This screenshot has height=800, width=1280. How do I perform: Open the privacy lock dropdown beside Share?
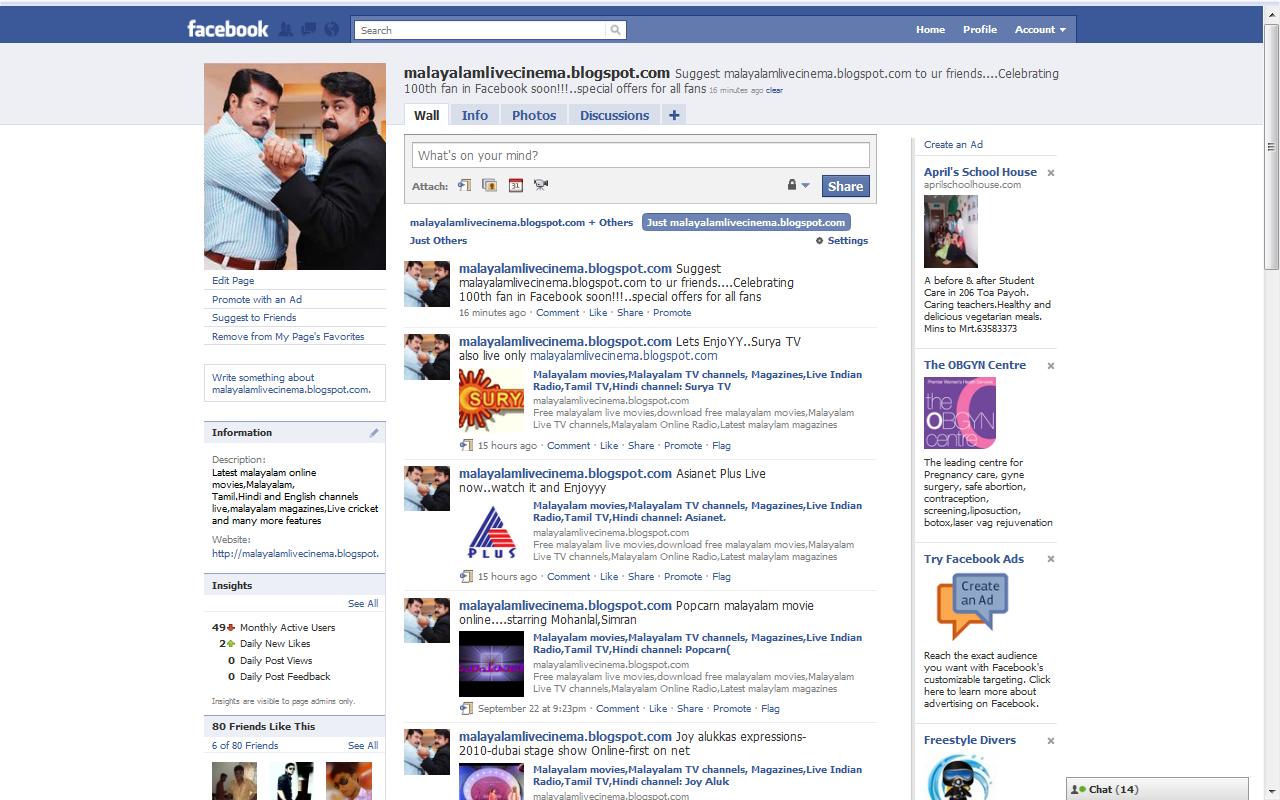798,185
